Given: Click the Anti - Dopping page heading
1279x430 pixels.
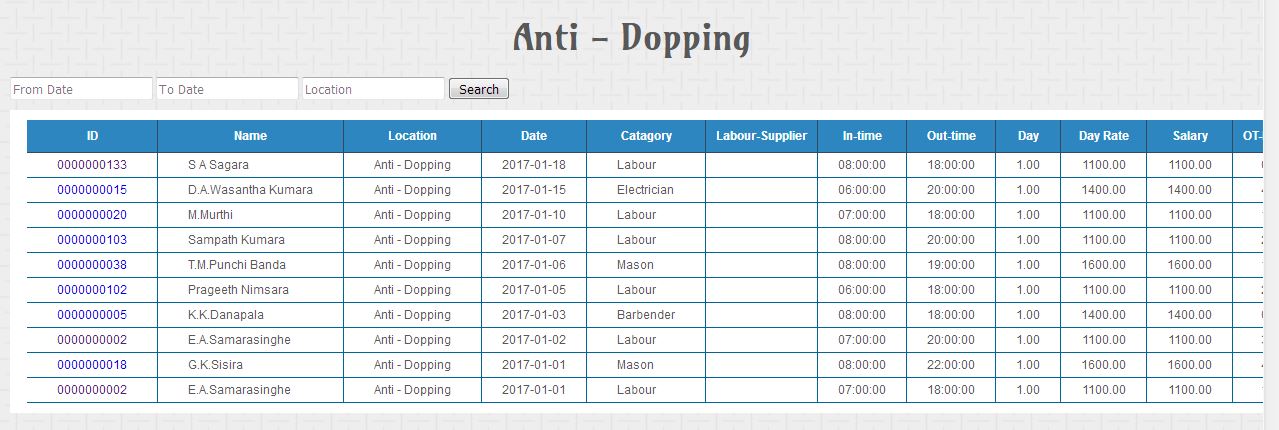Looking at the screenshot, I should 631,39.
